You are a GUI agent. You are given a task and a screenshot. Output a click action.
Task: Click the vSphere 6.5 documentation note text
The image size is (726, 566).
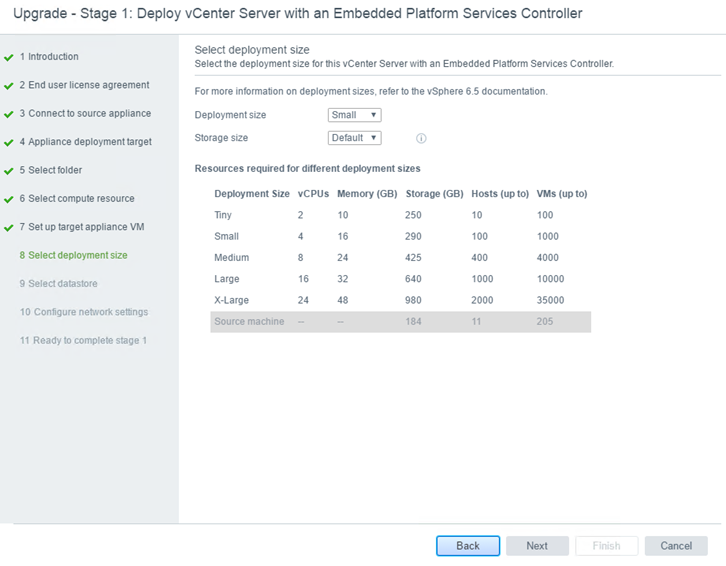coord(371,91)
